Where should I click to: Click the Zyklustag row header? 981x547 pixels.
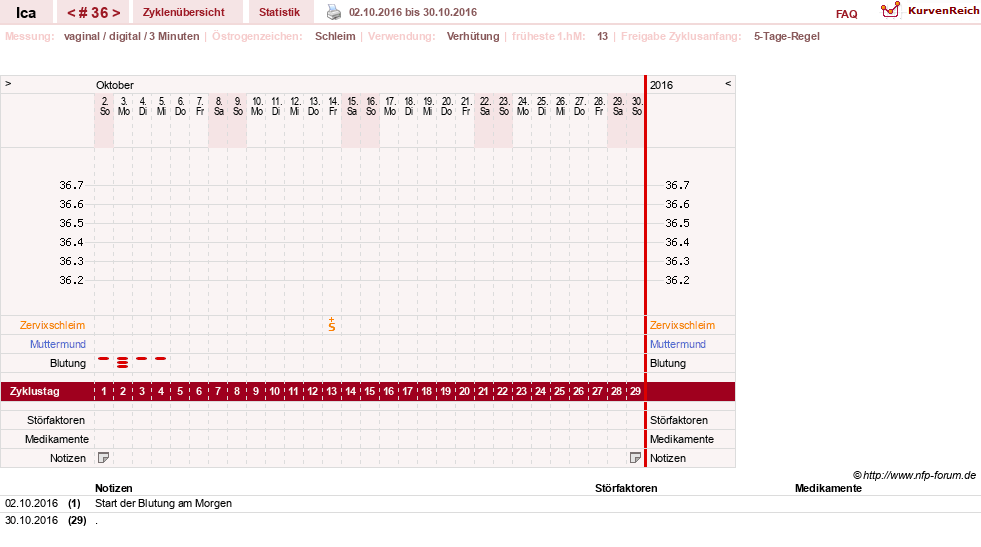tap(34, 391)
